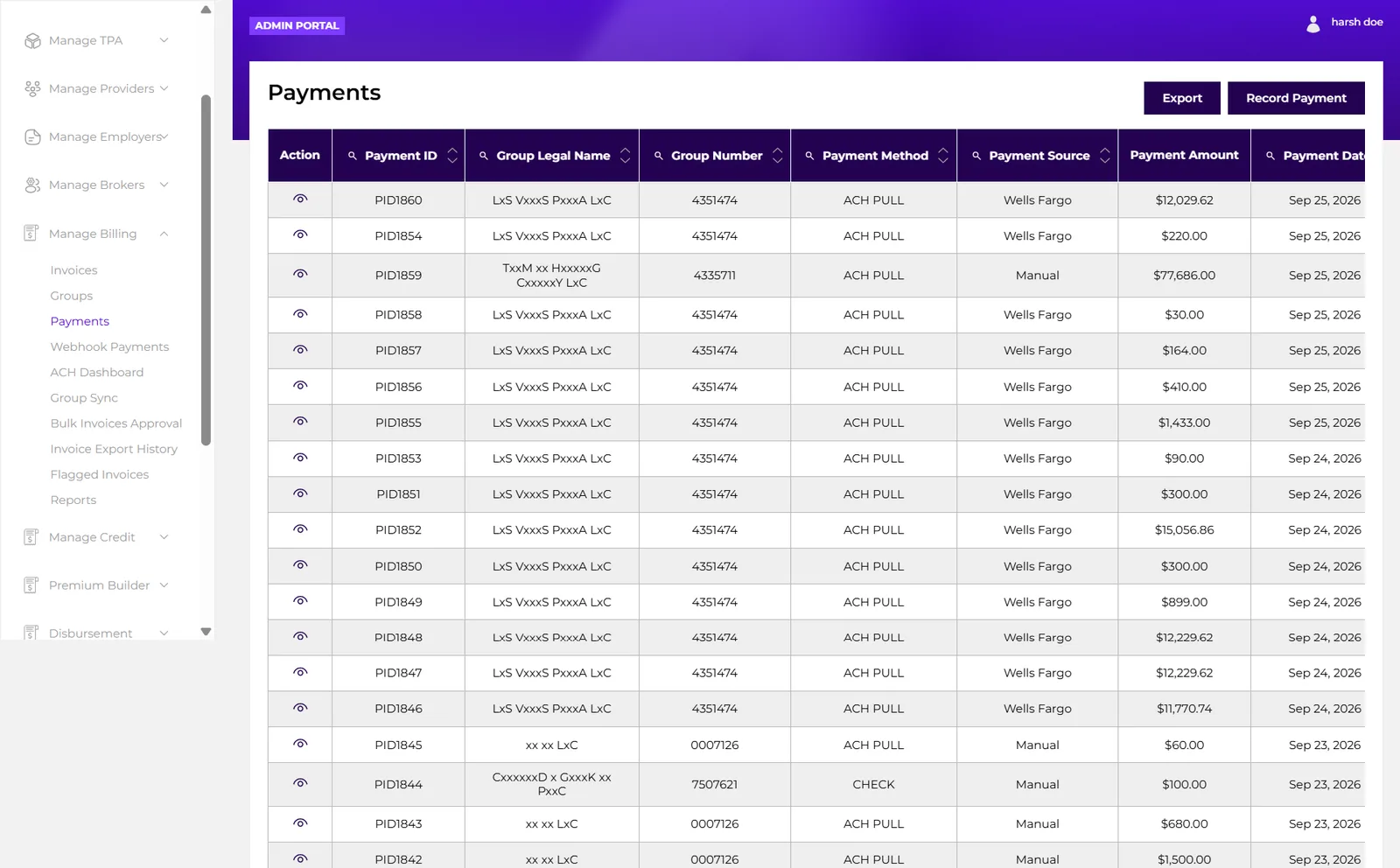Expand the Manage TPA menu chevron

[x=164, y=40]
